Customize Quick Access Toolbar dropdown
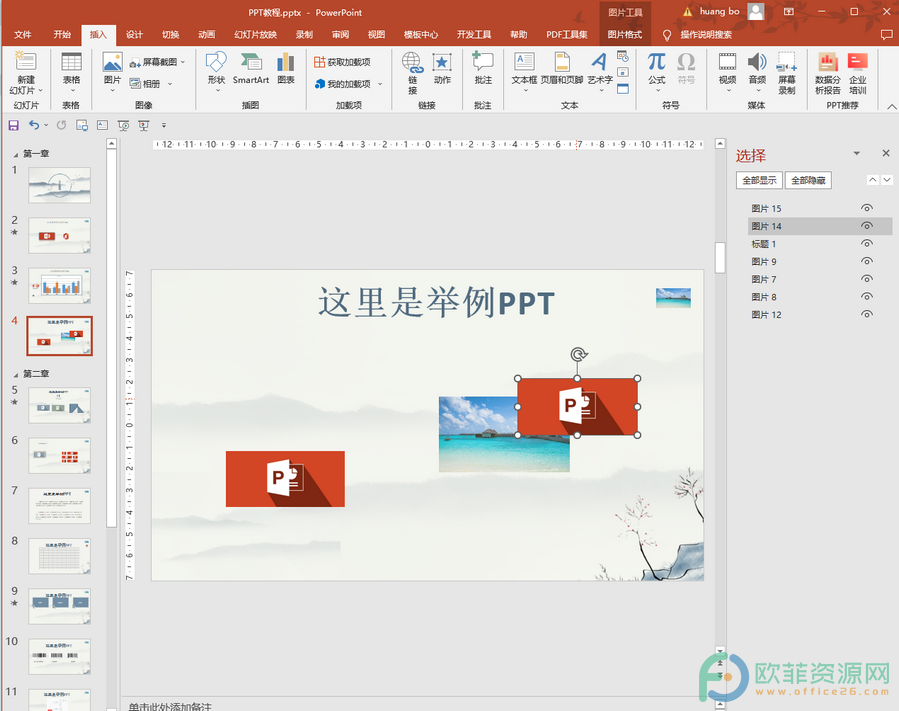The width and height of the screenshot is (899, 711). 163,125
